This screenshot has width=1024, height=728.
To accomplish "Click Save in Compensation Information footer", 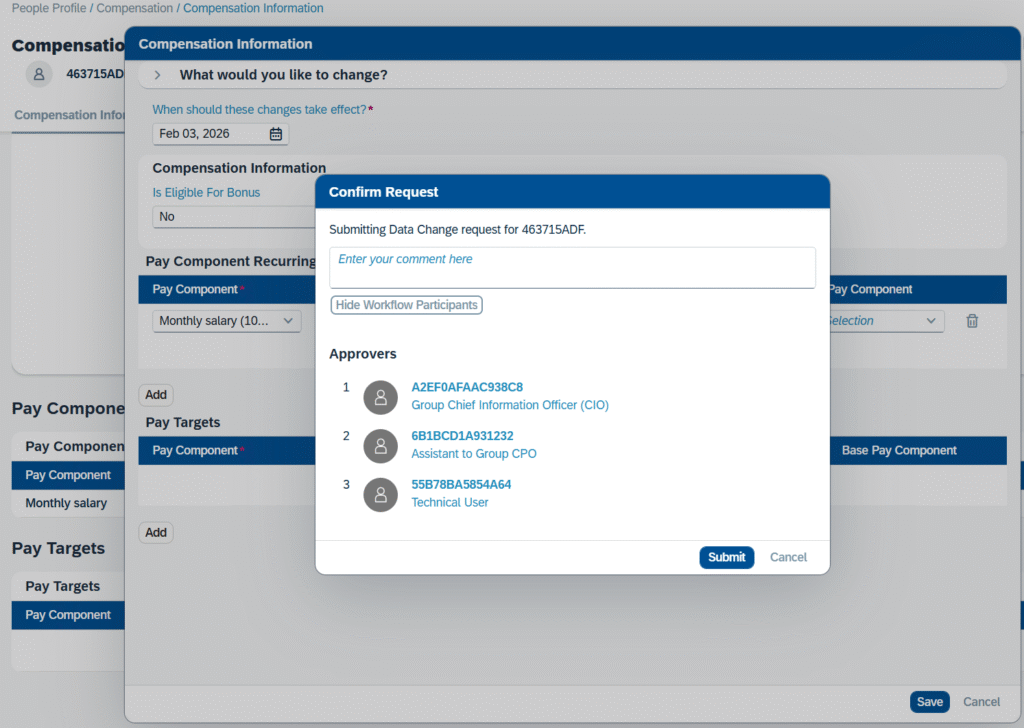I will 929,702.
